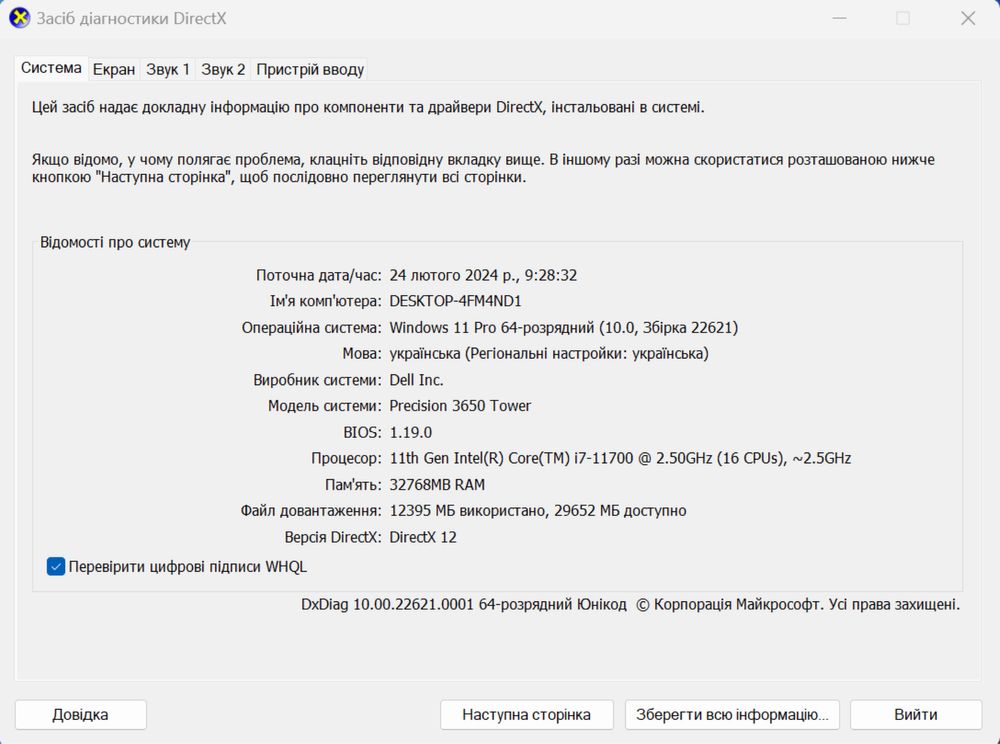1000x744 pixels.
Task: Minimize the DirectX diagnostic window
Action: pos(839,18)
